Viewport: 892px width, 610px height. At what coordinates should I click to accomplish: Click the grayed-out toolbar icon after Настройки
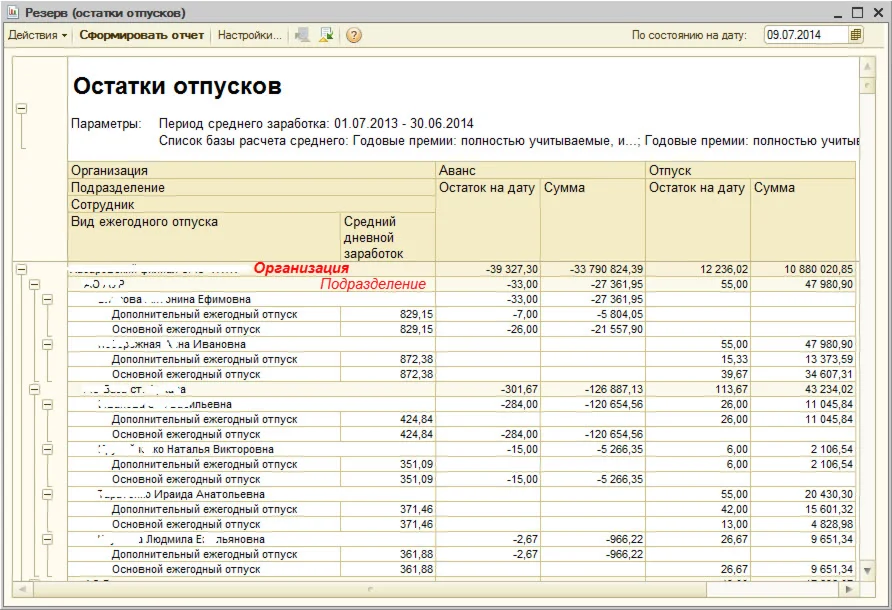pyautogui.click(x=302, y=35)
